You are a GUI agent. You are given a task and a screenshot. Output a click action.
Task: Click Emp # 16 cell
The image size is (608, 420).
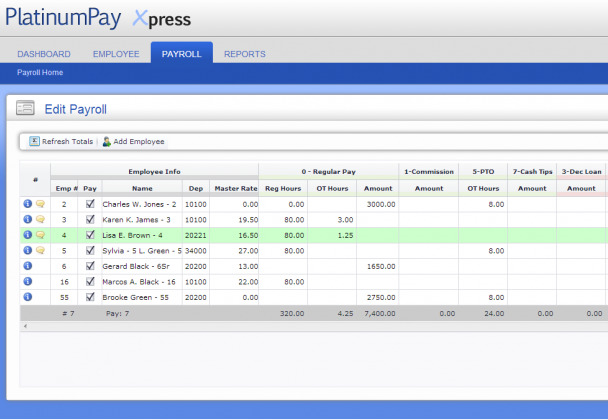point(64,282)
